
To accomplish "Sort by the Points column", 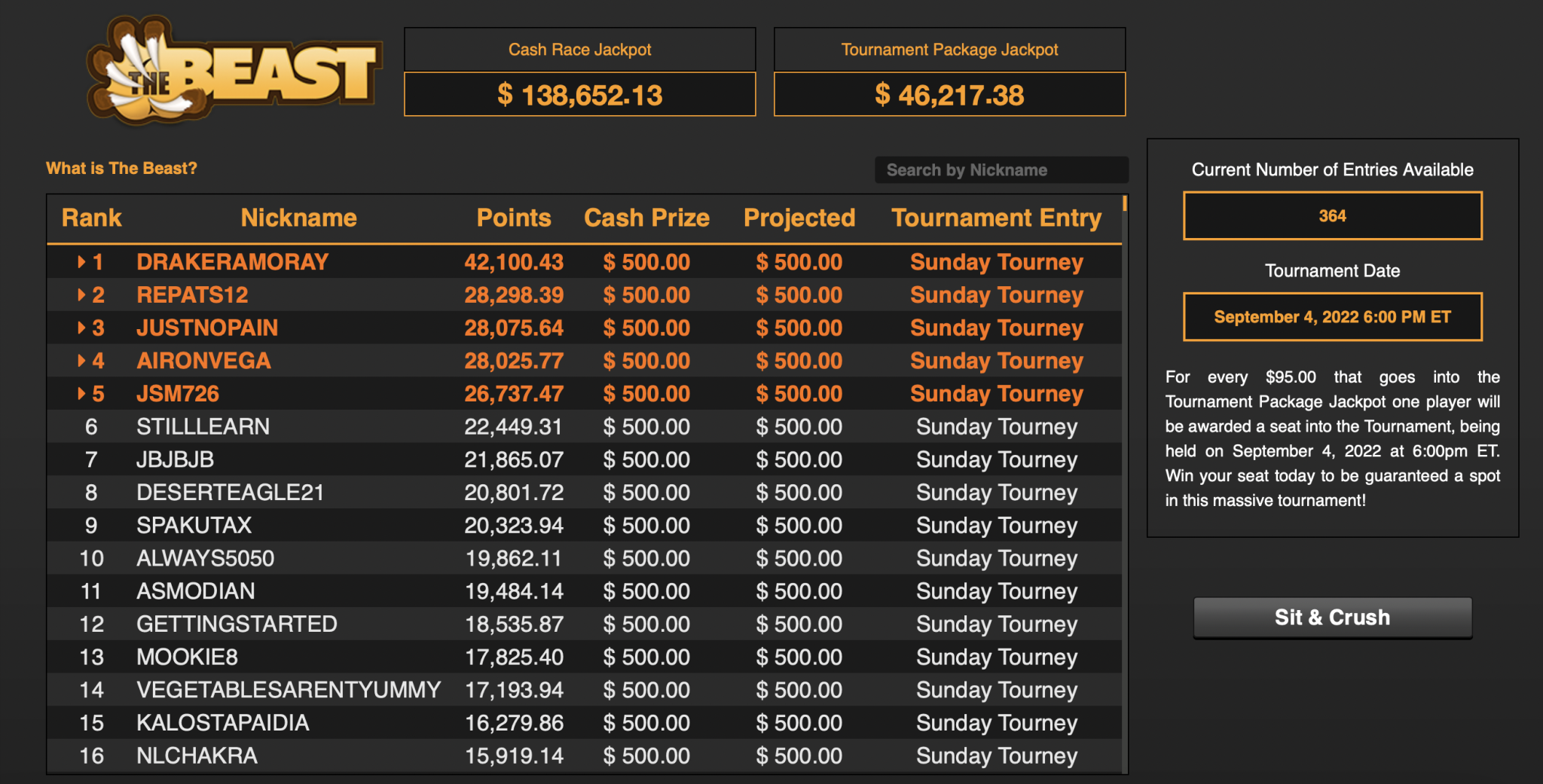I will (514, 218).
